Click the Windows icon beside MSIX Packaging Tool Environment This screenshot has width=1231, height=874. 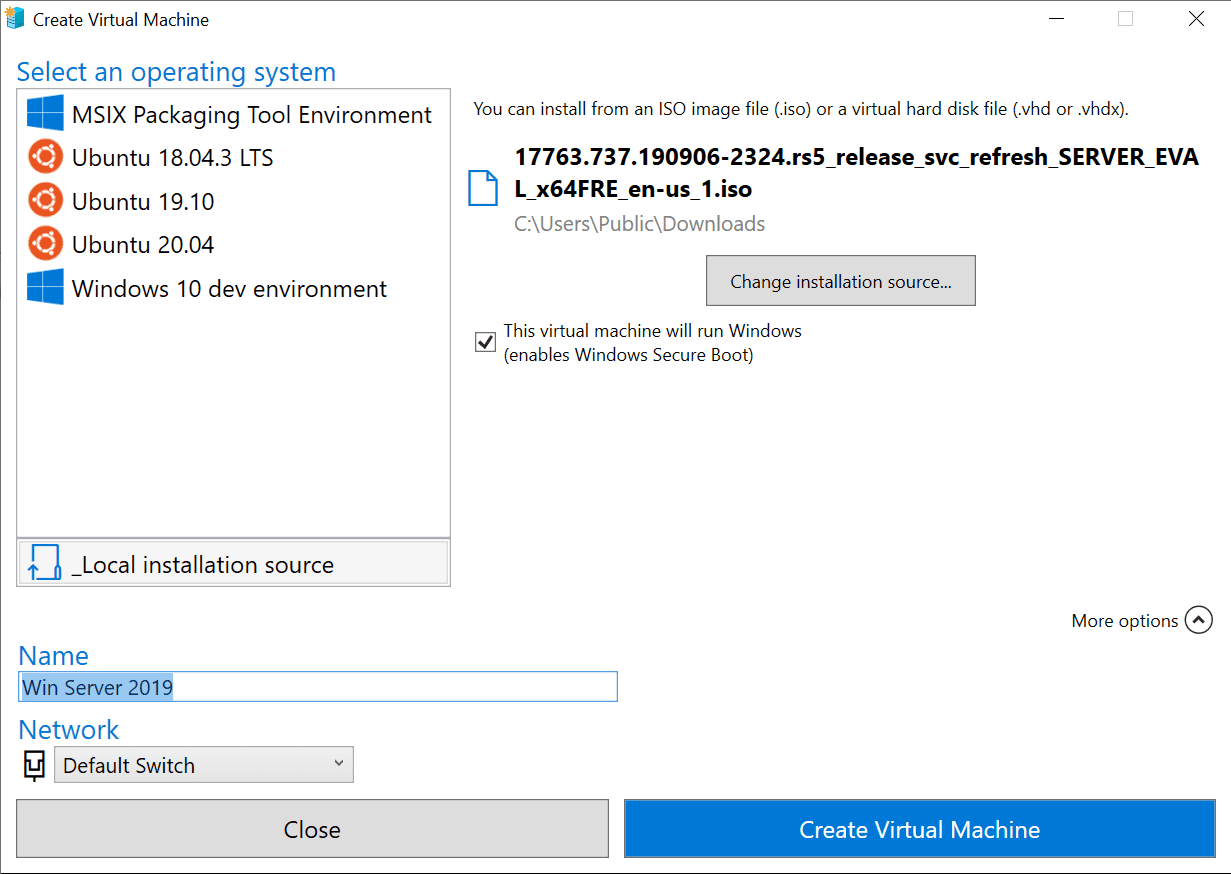(44, 114)
